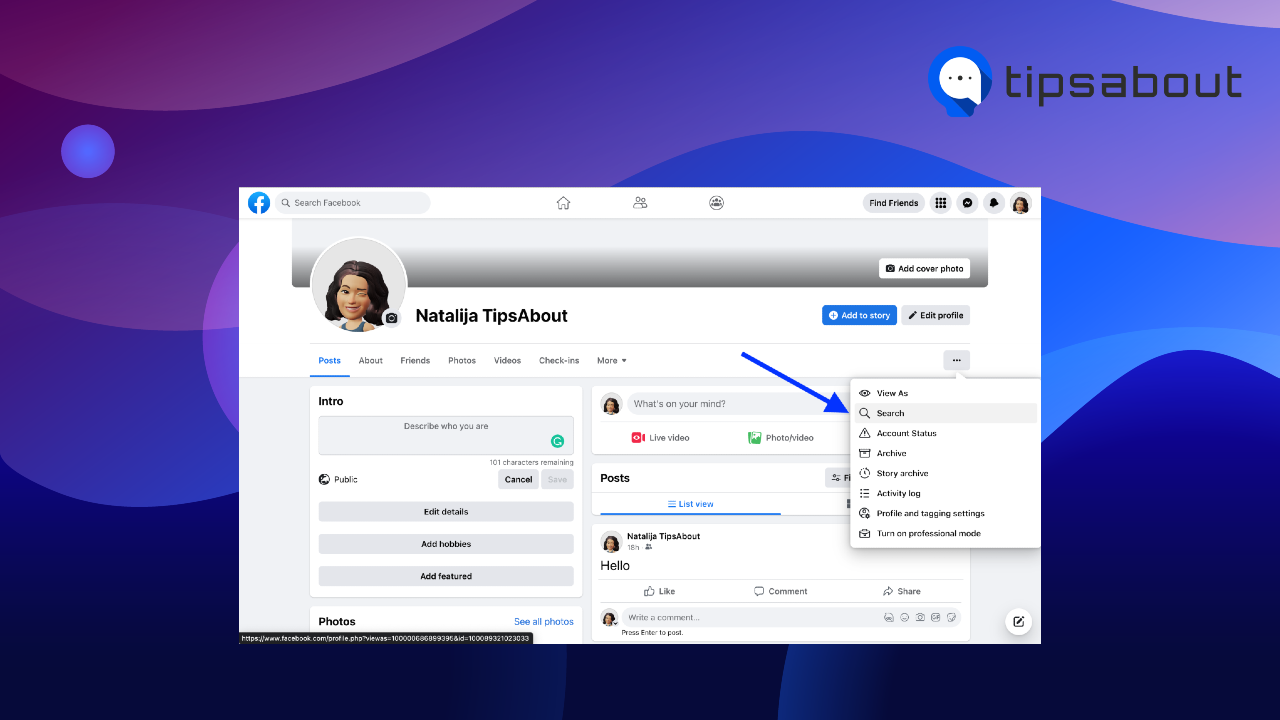Open the Home feed icon

click(563, 203)
